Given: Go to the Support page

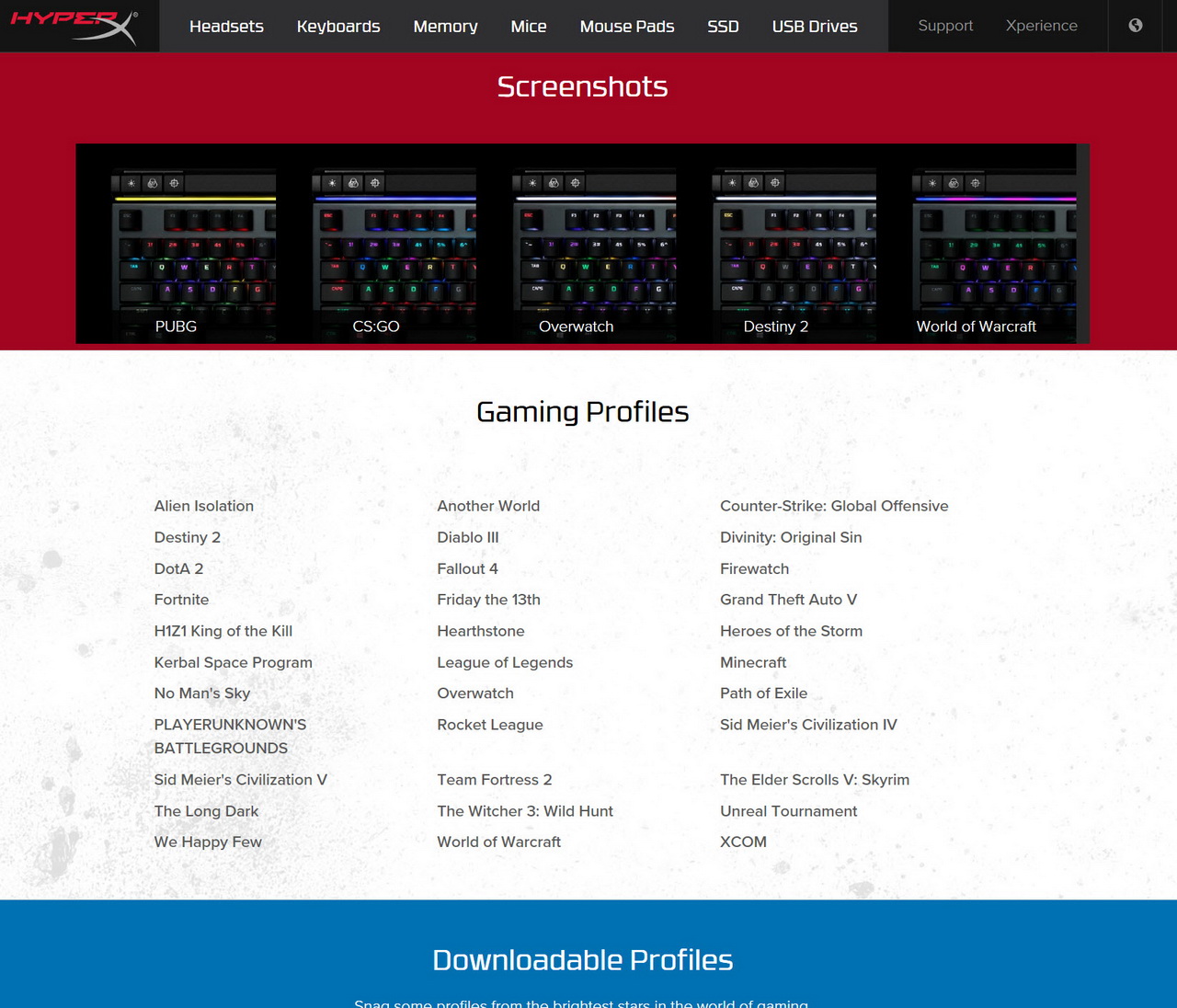Looking at the screenshot, I should pos(945,26).
